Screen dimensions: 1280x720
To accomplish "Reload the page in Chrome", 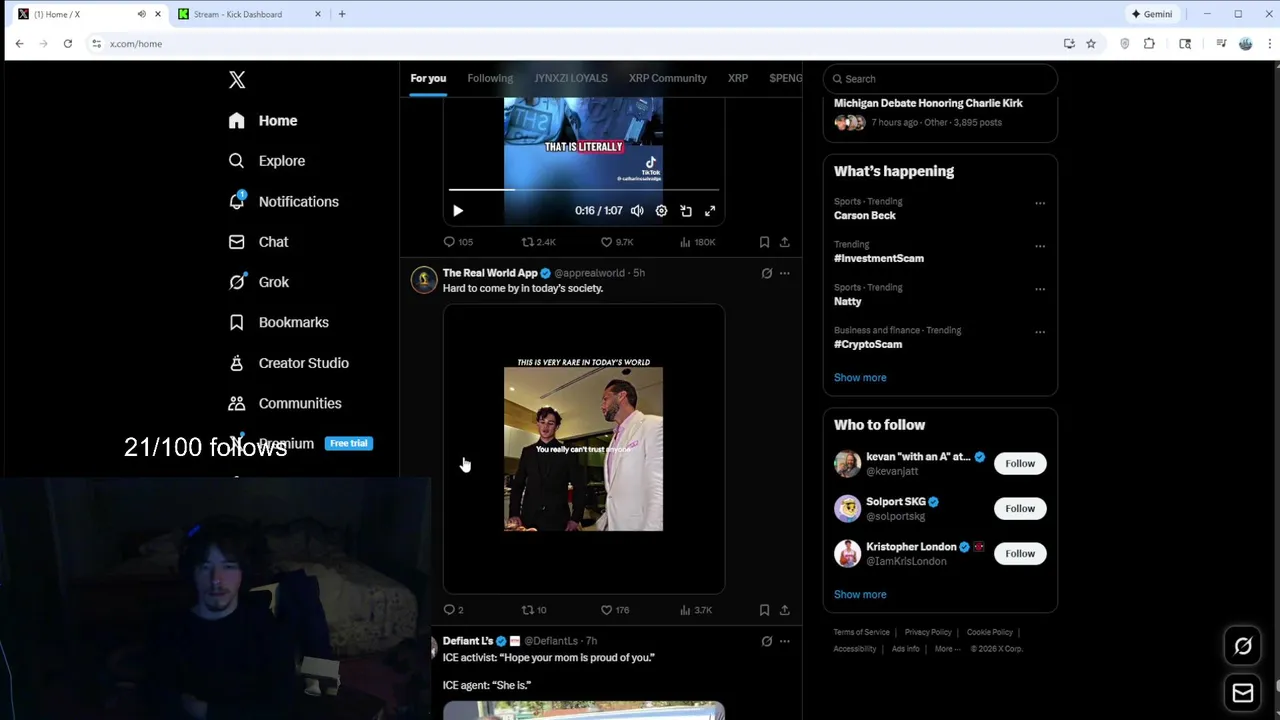I will pyautogui.click(x=67, y=44).
